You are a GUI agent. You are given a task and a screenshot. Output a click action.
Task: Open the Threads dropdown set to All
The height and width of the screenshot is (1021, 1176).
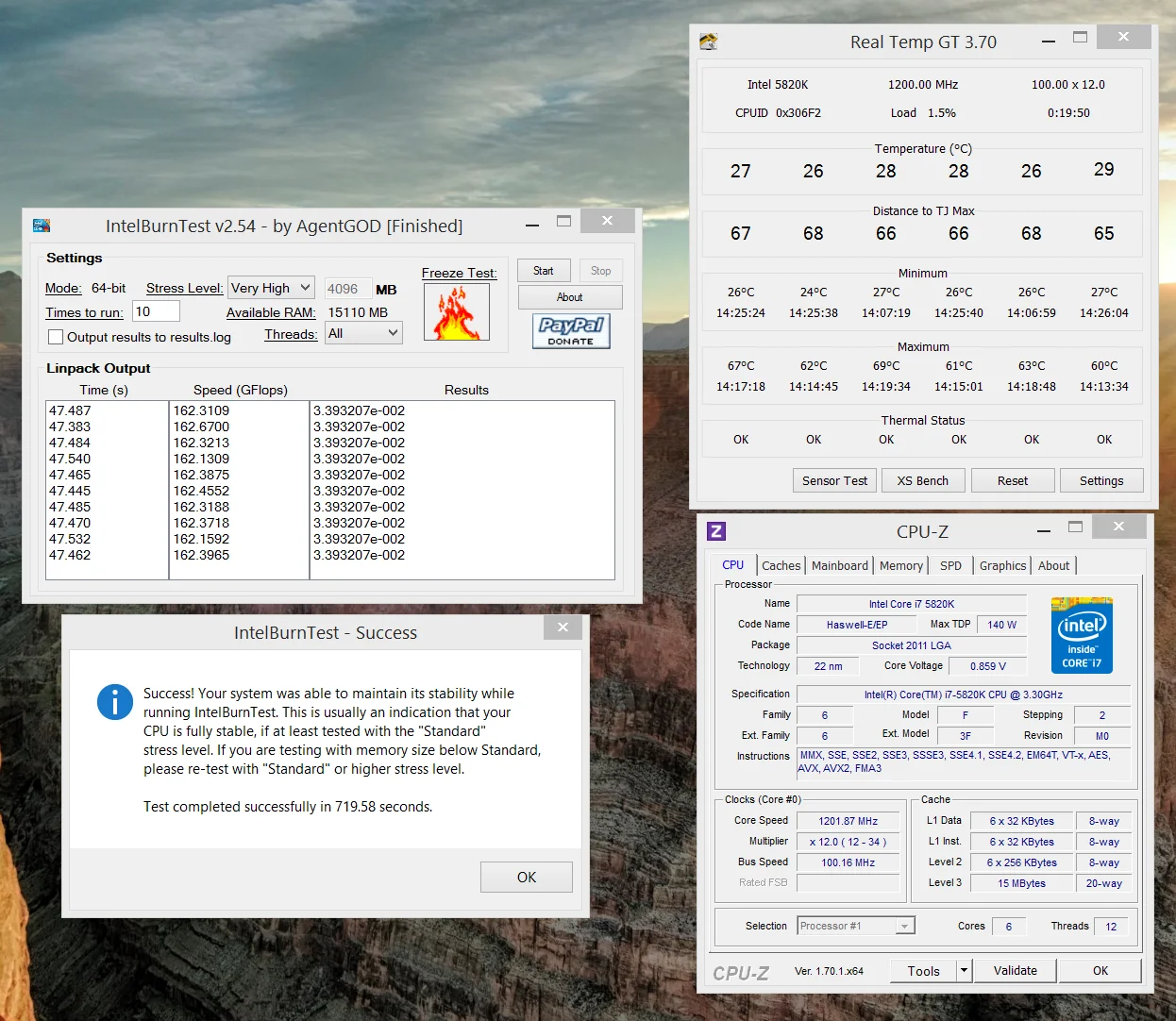click(363, 333)
